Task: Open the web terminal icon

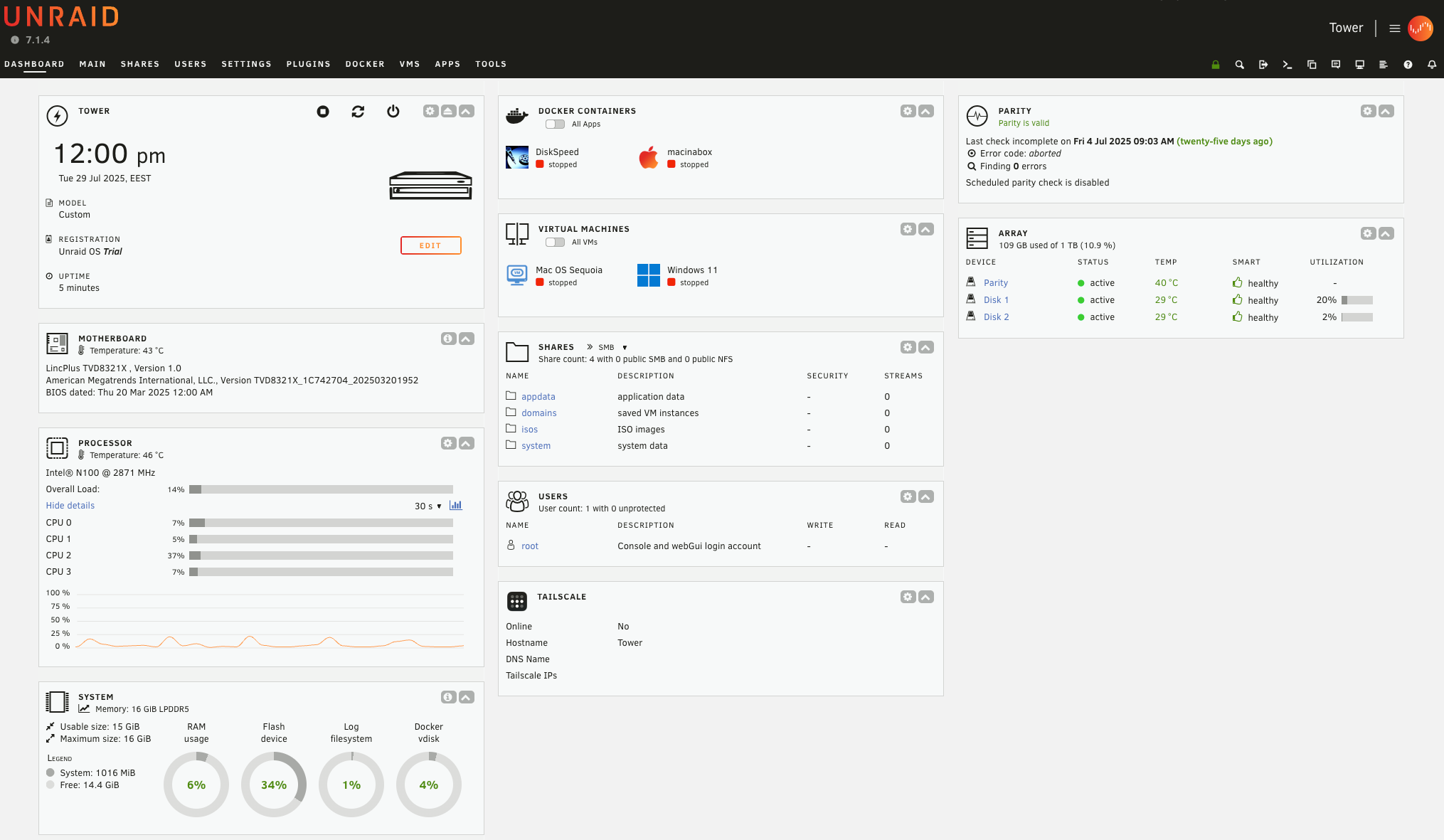Action: point(1288,65)
